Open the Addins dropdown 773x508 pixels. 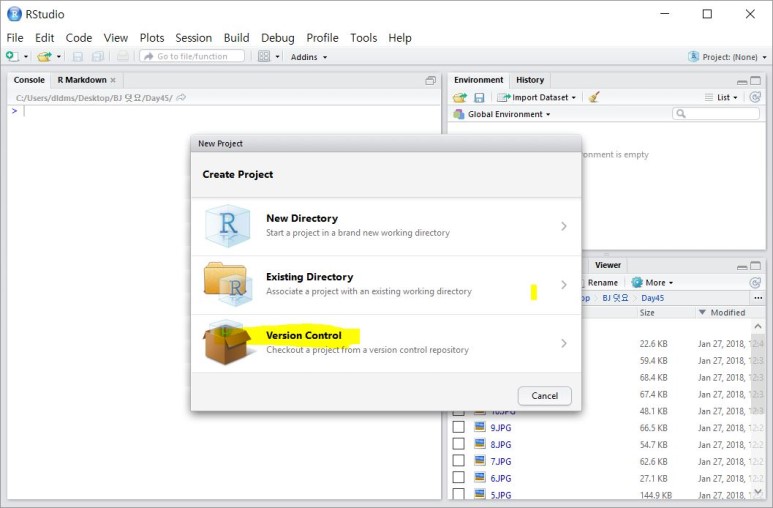pyautogui.click(x=309, y=57)
